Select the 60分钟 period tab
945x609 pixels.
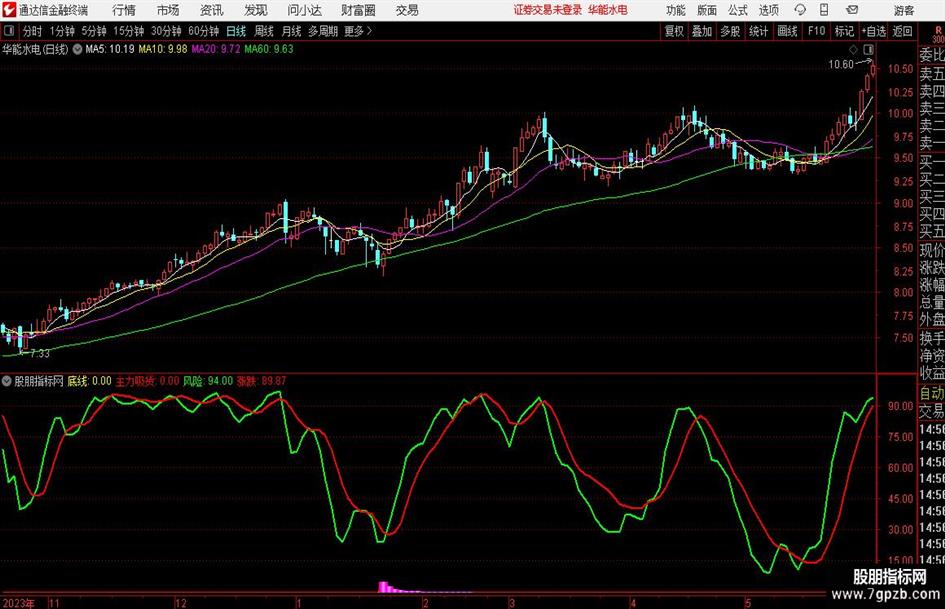coord(203,31)
